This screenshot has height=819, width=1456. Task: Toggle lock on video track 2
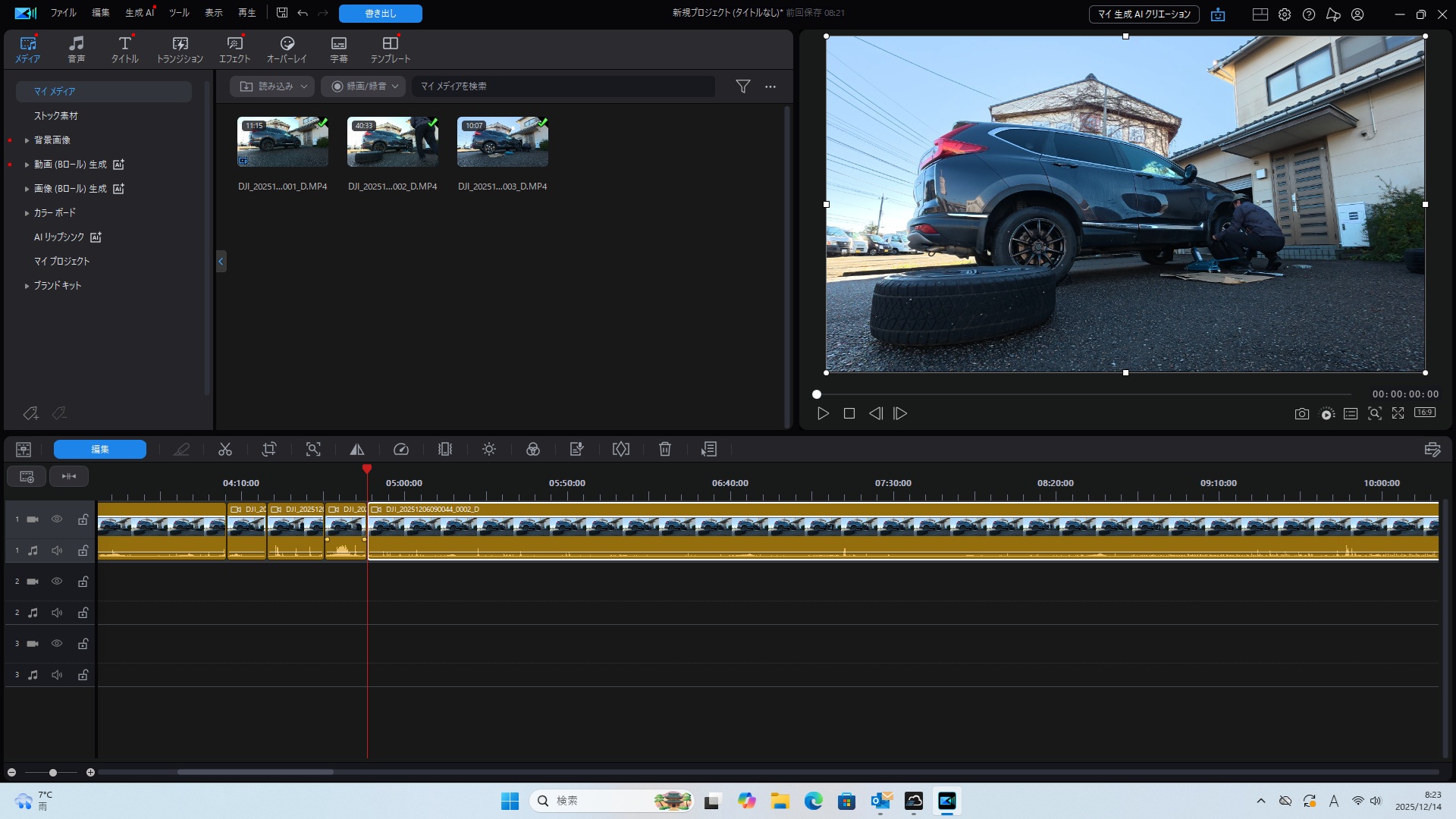[83, 582]
